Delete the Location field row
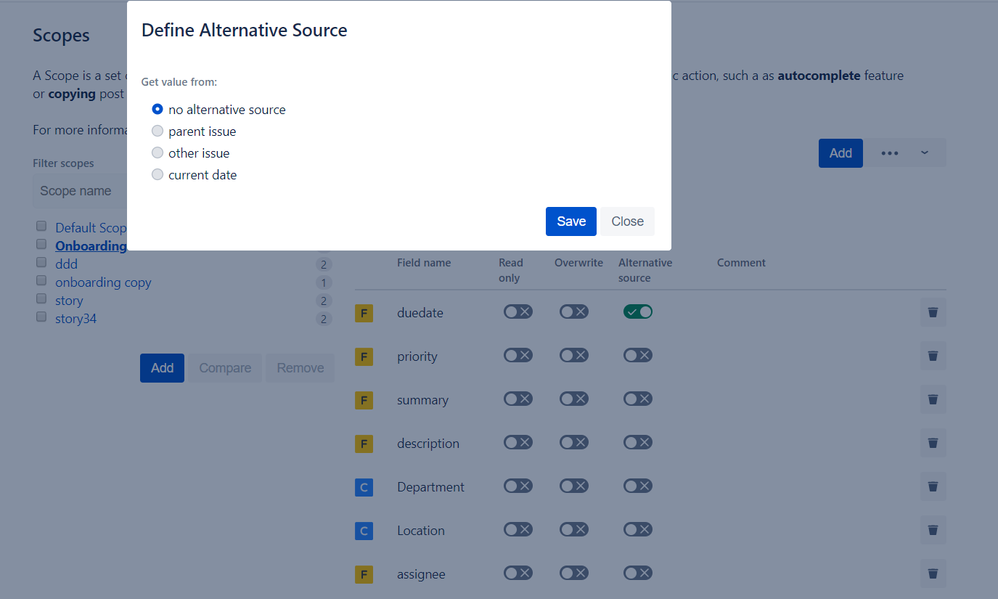This screenshot has height=599, width=998. pos(932,530)
